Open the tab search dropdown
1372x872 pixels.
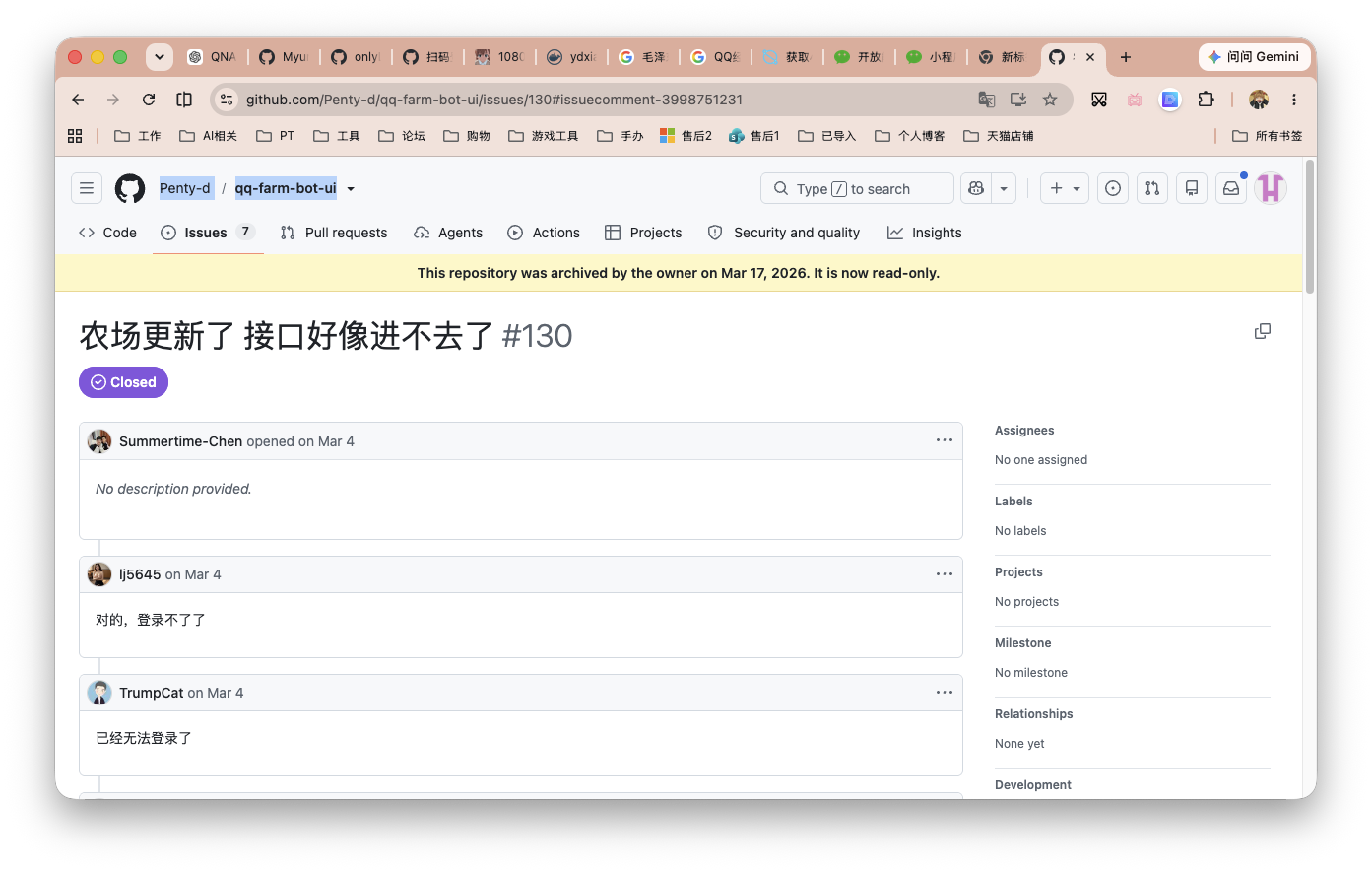(160, 57)
